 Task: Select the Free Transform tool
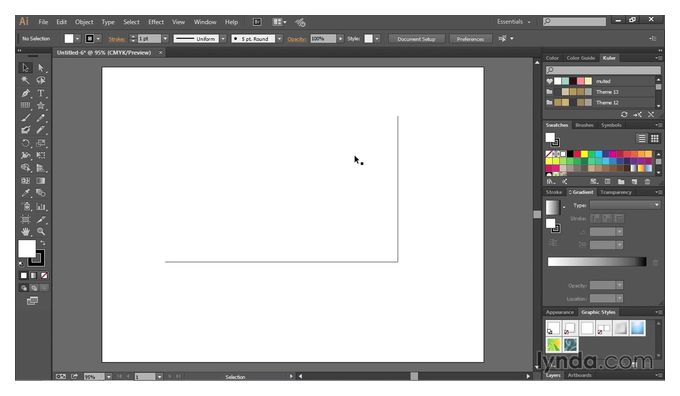41,155
